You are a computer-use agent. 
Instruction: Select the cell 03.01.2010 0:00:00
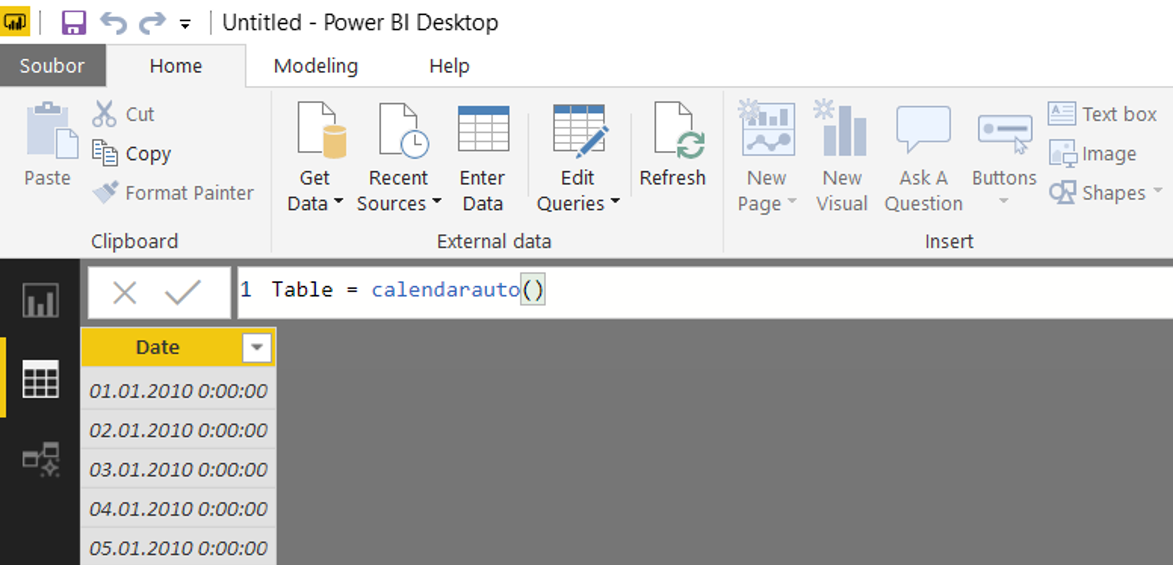point(178,470)
